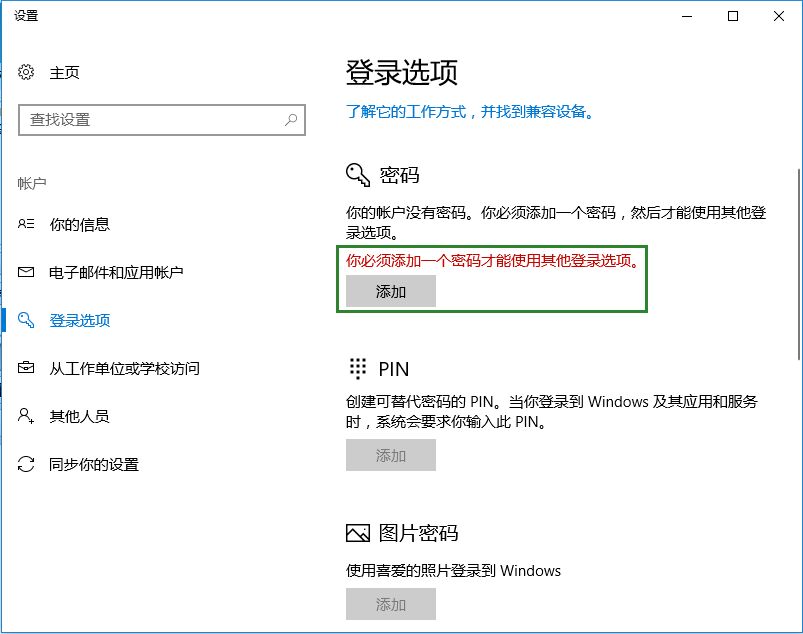Open 其他人员 page
The image size is (803, 634).
click(x=79, y=416)
